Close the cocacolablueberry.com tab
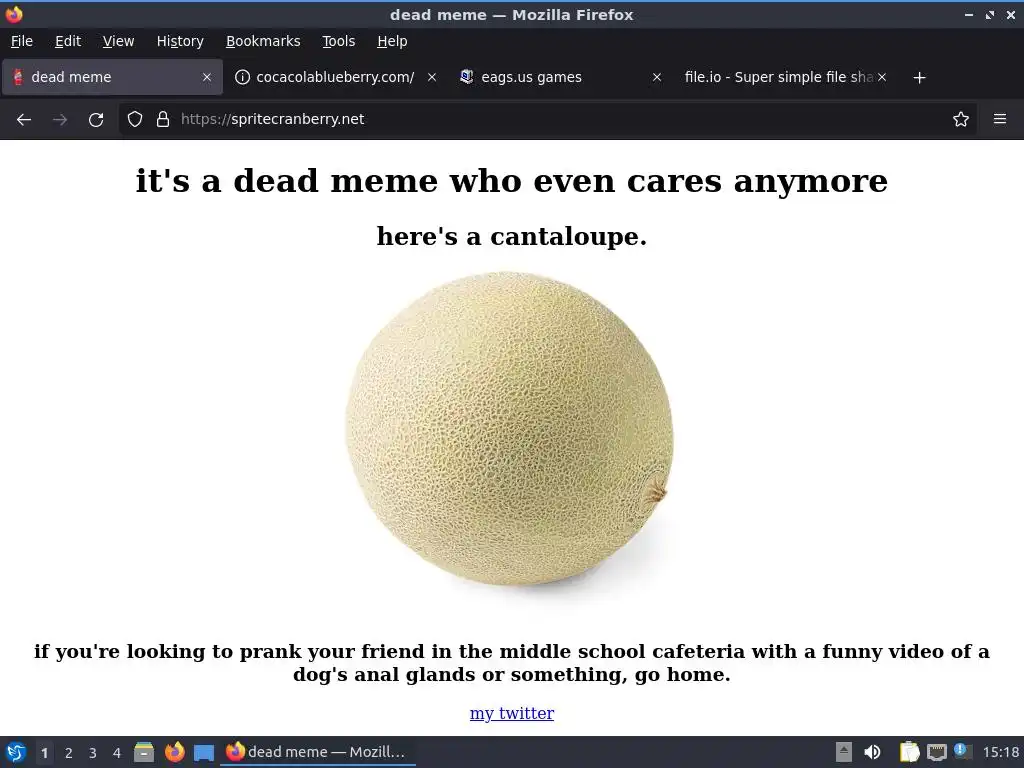The image size is (1024, 768). point(432,77)
